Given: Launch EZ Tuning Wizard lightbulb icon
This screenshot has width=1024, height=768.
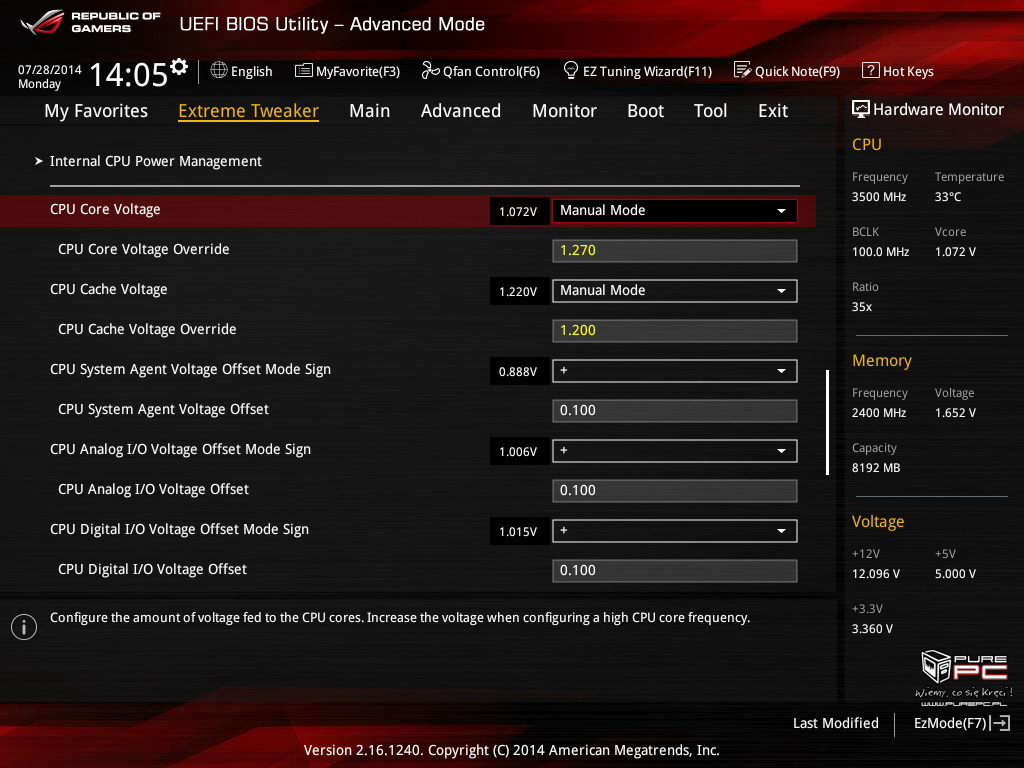Looking at the screenshot, I should pyautogui.click(x=571, y=71).
